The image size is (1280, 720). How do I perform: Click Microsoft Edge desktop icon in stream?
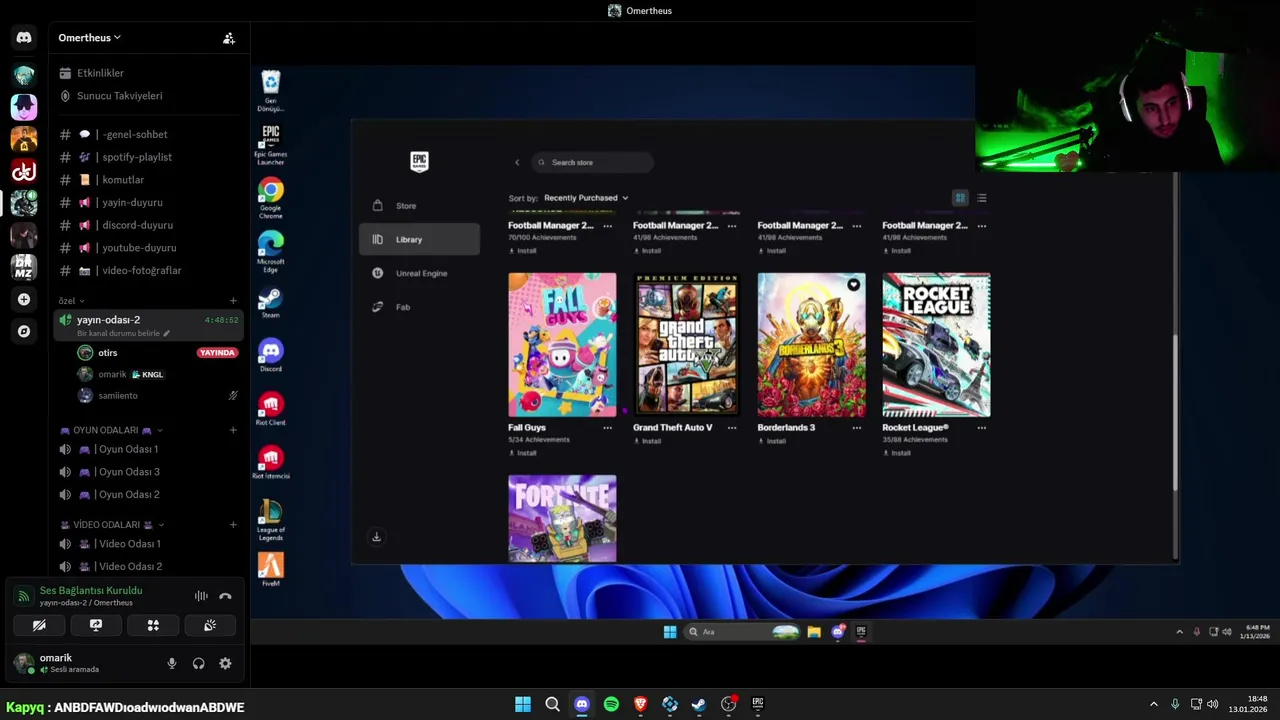click(x=270, y=251)
